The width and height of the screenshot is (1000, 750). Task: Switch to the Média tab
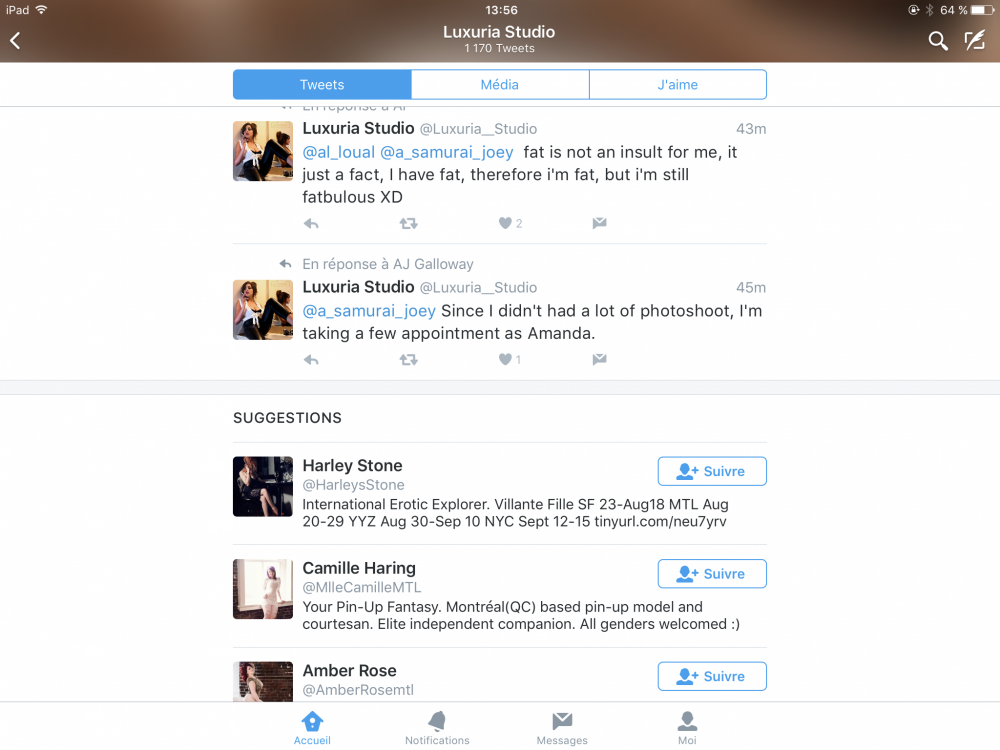(500, 84)
